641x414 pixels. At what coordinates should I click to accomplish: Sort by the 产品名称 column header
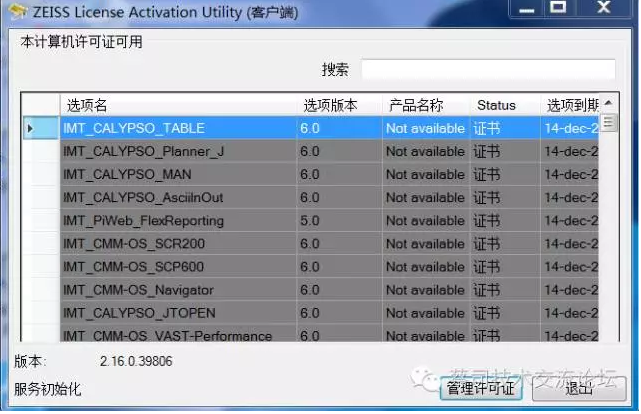point(426,105)
